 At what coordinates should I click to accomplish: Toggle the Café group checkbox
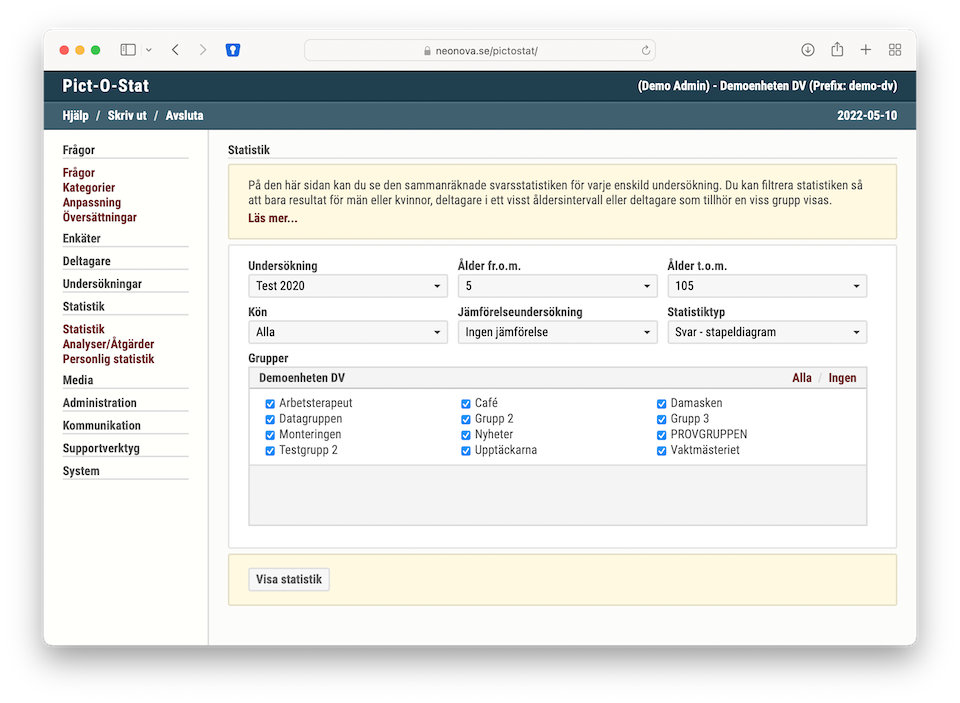click(x=466, y=404)
